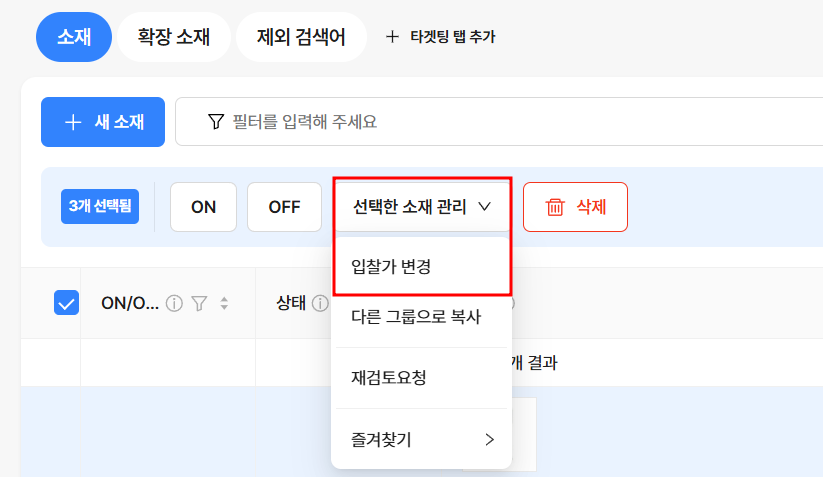The image size is (823, 477).
Task: Open the 제외 검색어 tab
Action: point(301,37)
